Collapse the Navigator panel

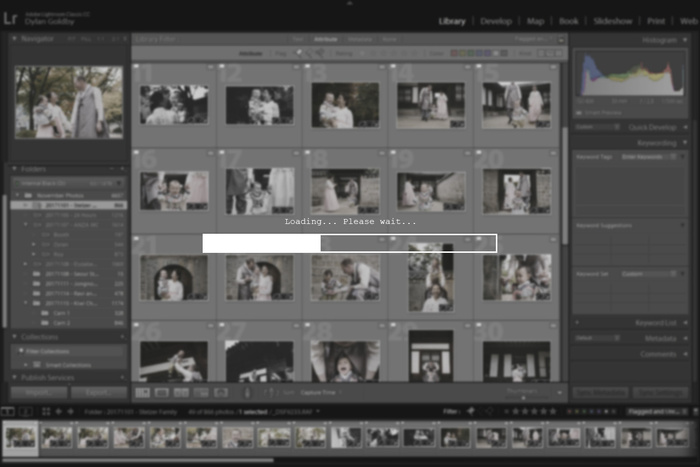13,39
